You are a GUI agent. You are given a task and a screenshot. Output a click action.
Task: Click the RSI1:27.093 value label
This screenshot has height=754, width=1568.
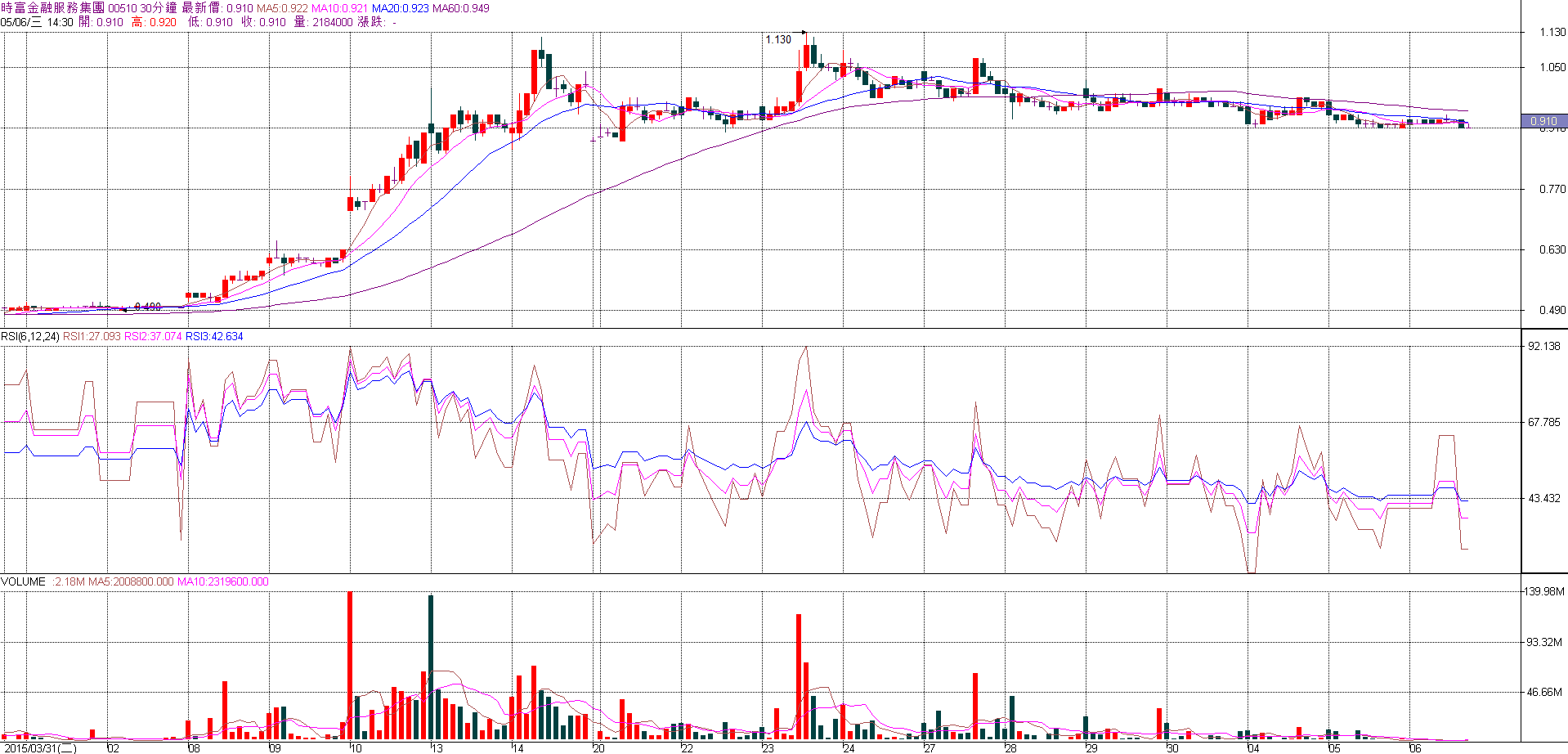(x=92, y=336)
